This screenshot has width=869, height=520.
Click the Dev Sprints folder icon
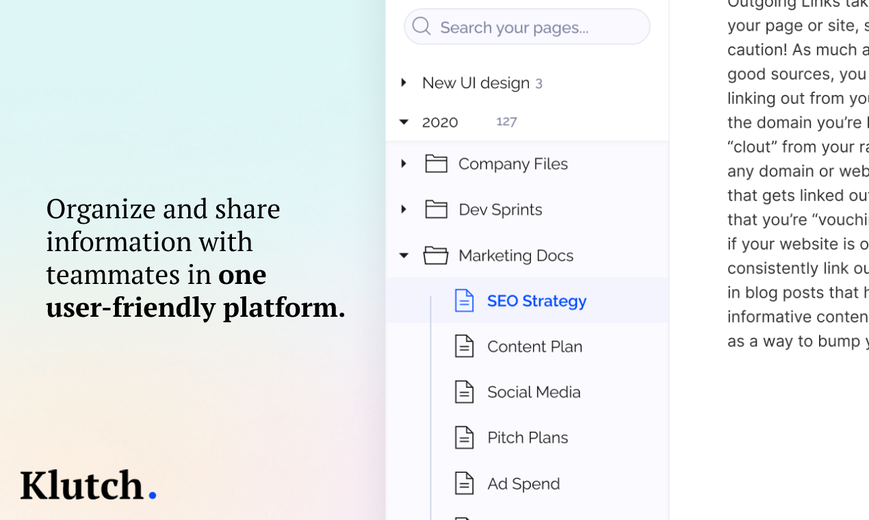pyautogui.click(x=436, y=209)
